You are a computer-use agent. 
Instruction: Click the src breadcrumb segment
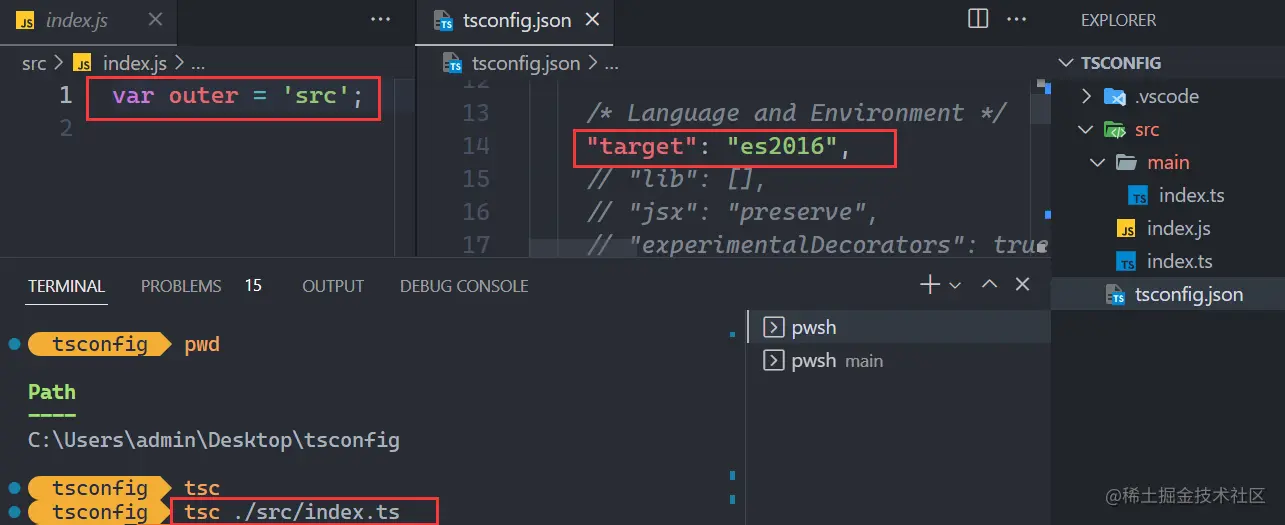click(x=34, y=63)
